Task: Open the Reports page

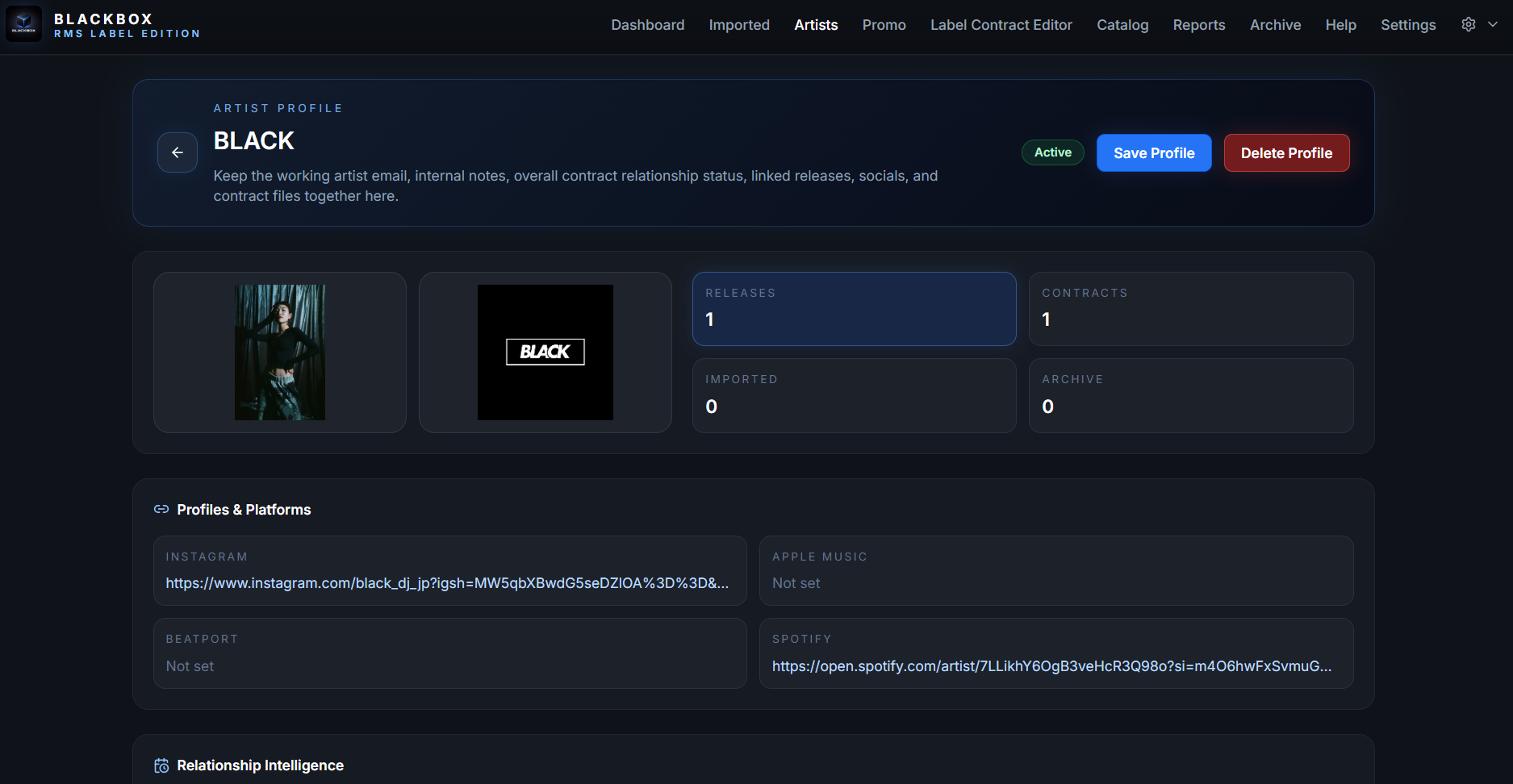Action: click(1198, 25)
